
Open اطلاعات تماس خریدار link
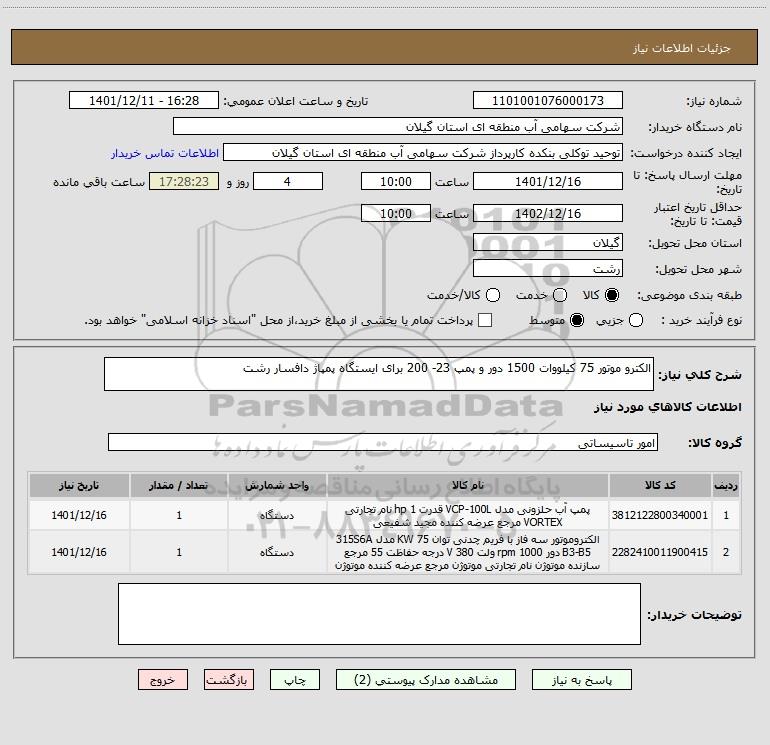tap(165, 153)
